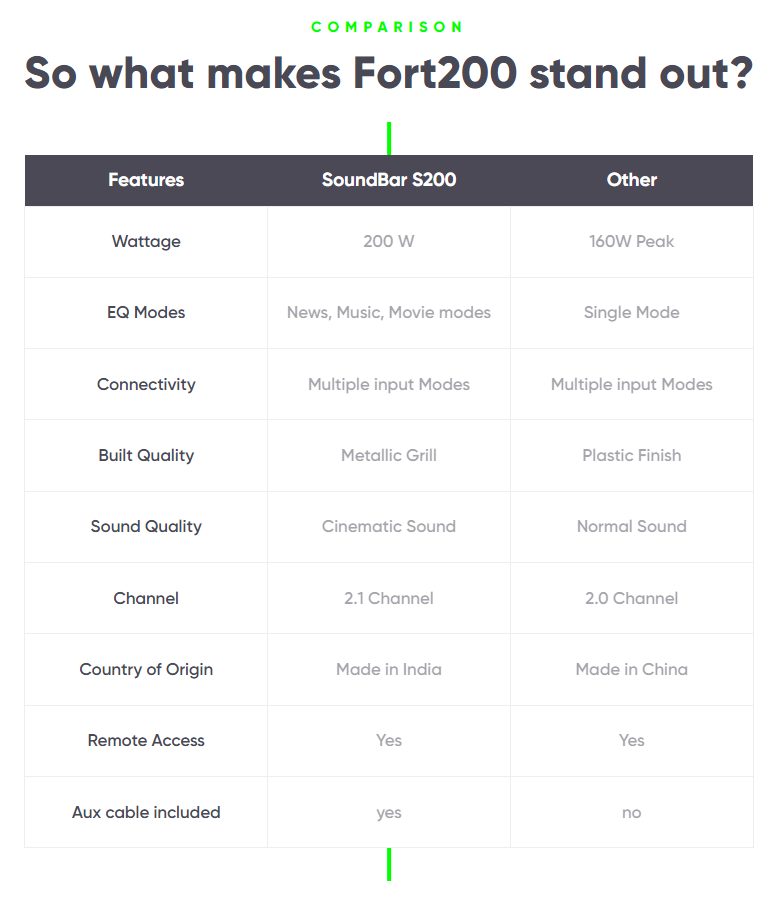
Task: Click the '160W Peak' cell
Action: [632, 241]
